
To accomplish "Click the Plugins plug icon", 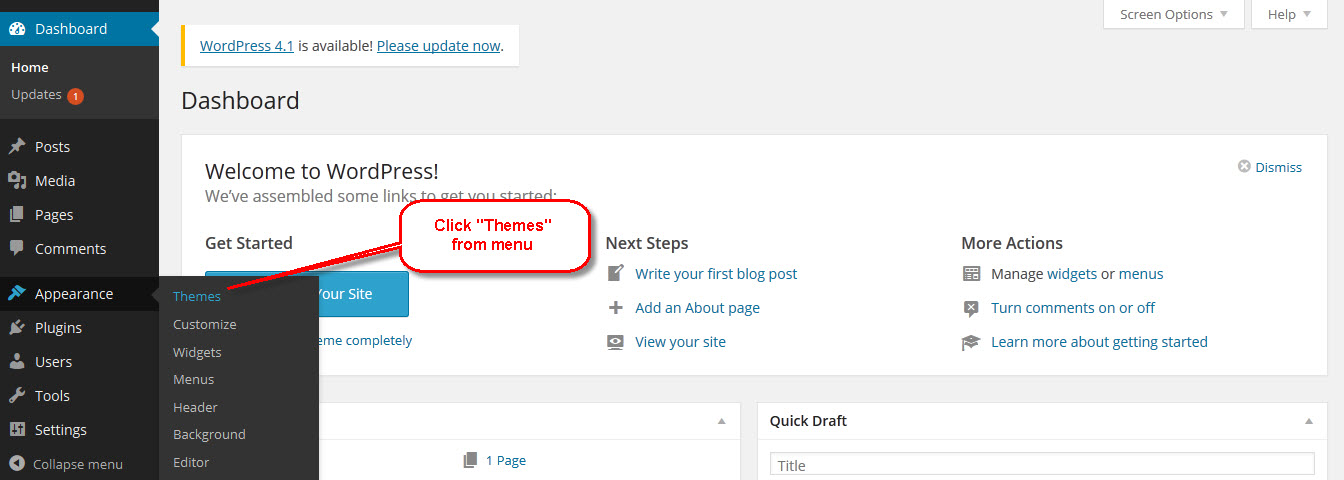I will point(17,328).
